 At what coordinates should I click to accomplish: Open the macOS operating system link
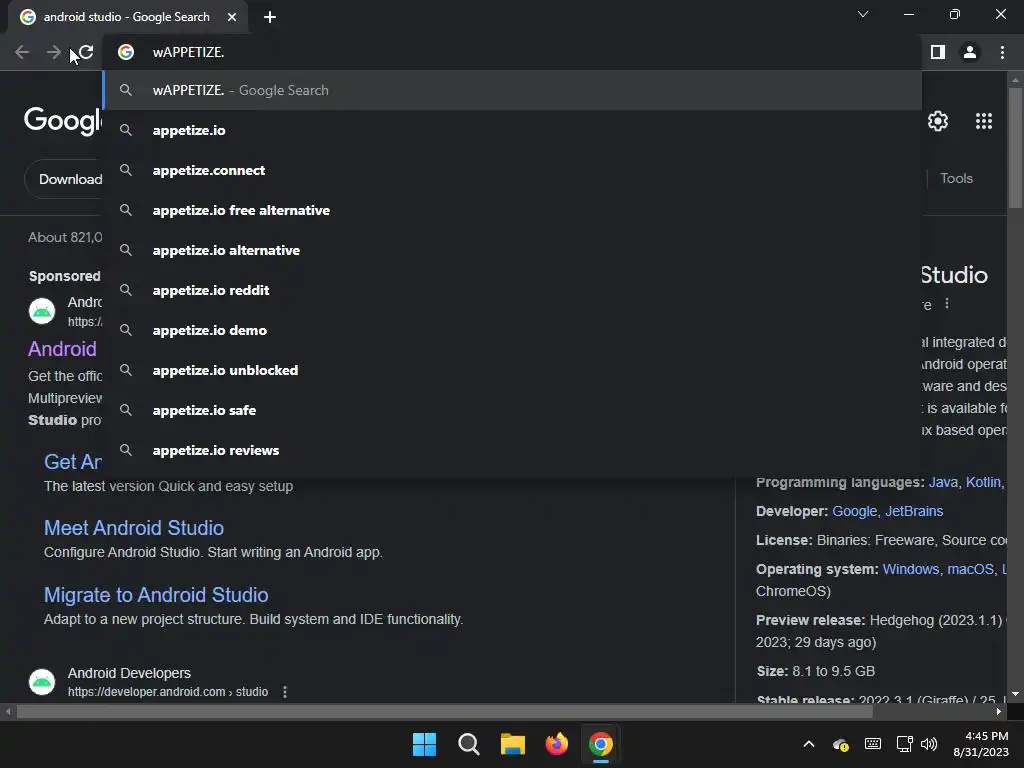click(x=970, y=569)
